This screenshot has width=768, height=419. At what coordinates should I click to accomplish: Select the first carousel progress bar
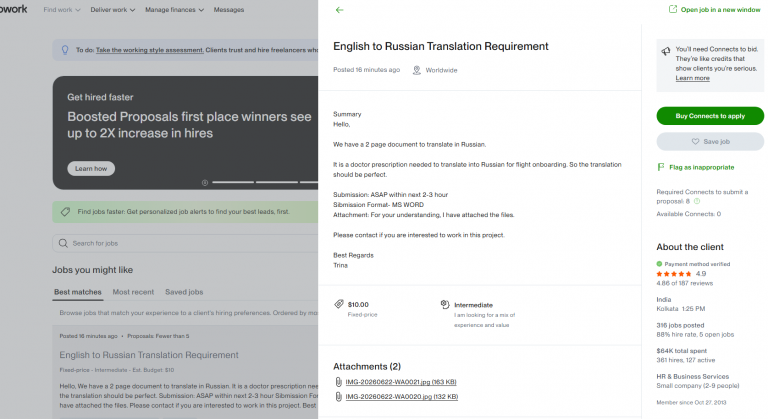[x=233, y=182]
